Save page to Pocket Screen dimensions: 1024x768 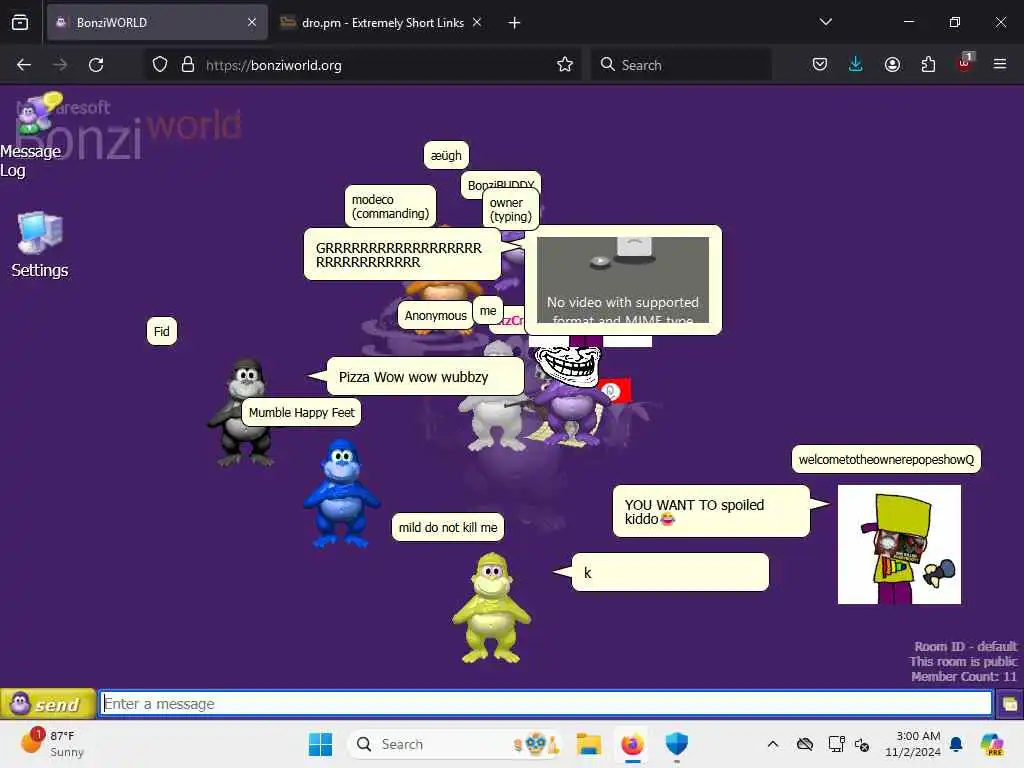[820, 64]
